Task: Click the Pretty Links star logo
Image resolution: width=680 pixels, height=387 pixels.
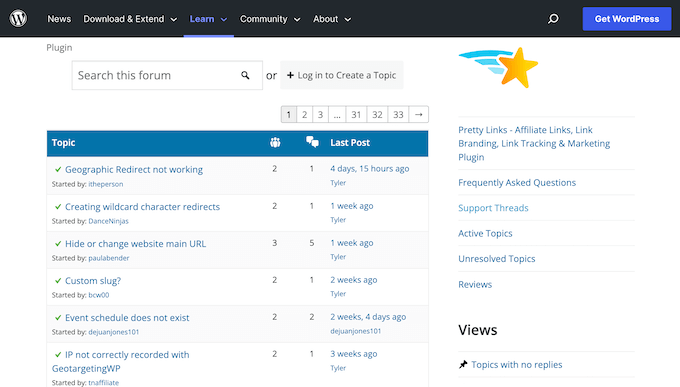Action: pos(498,68)
